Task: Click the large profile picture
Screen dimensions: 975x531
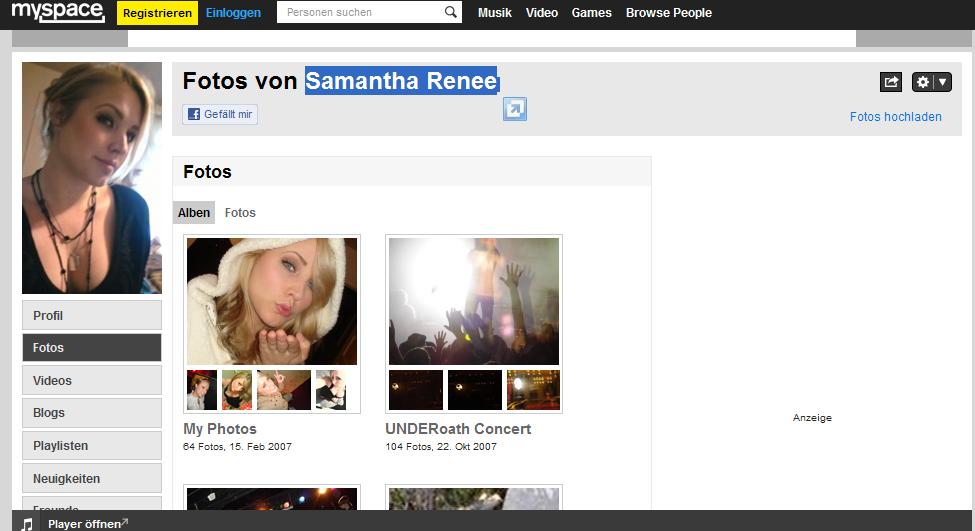Action: point(92,178)
